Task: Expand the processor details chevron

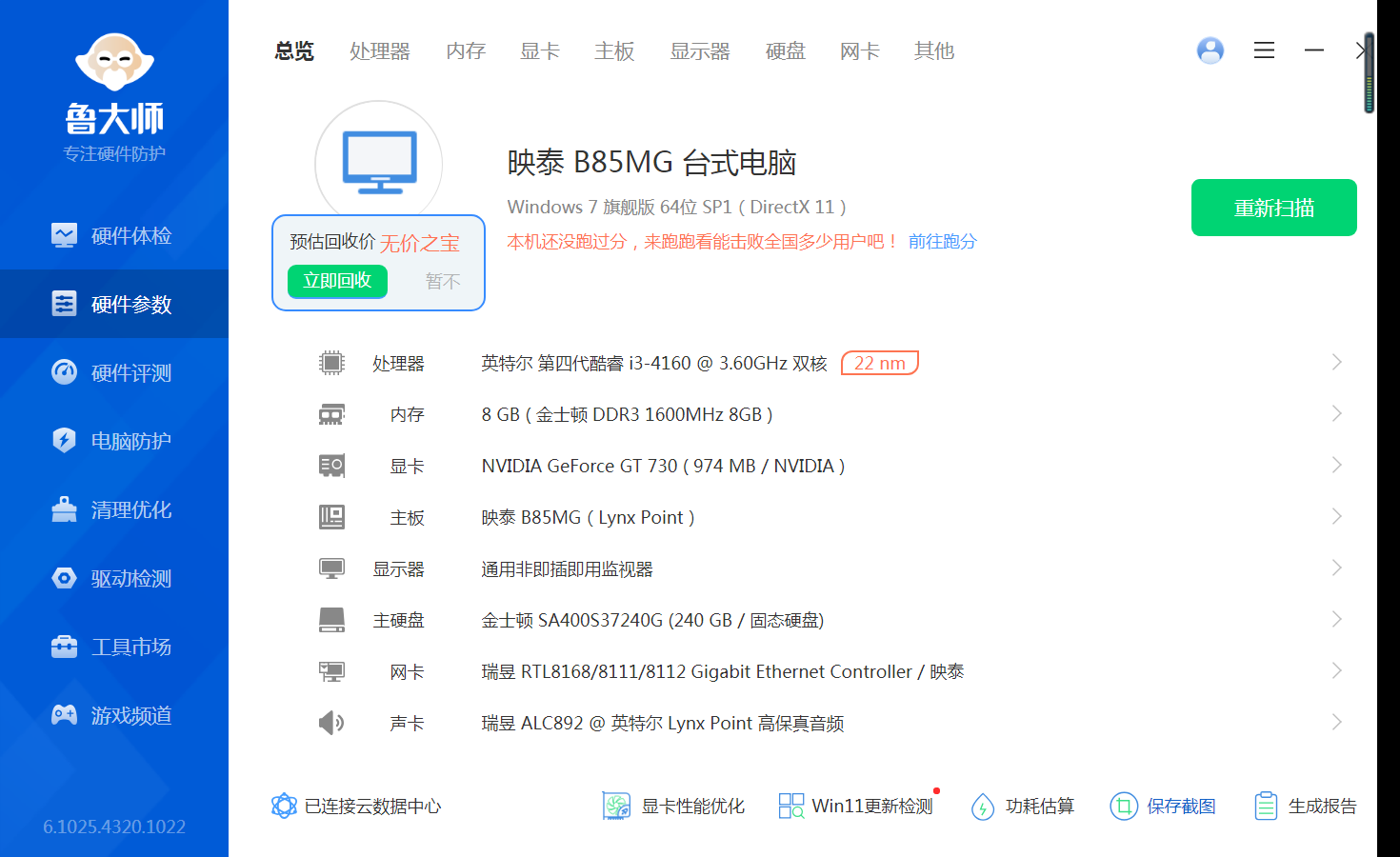Action: click(x=1336, y=363)
